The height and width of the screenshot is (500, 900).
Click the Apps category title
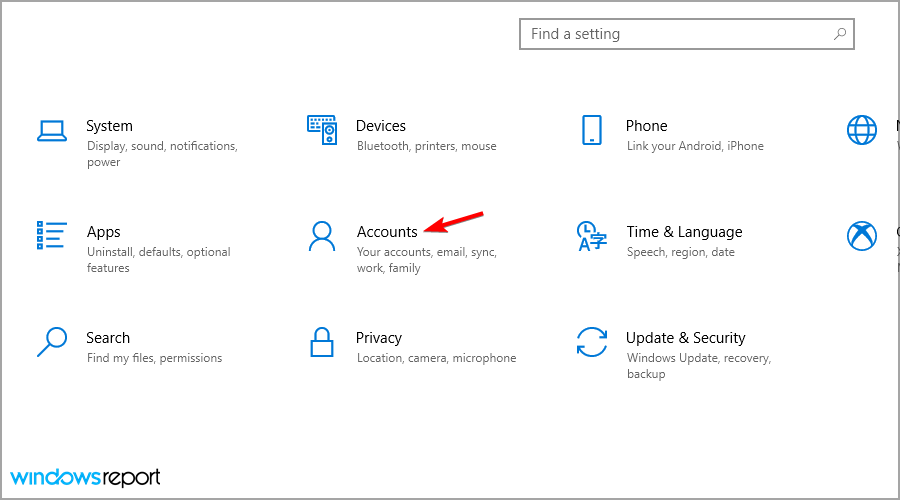coord(104,232)
